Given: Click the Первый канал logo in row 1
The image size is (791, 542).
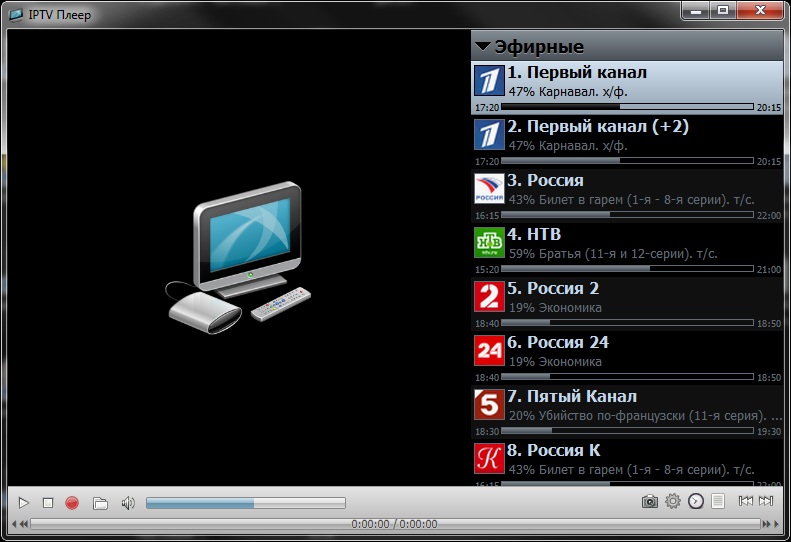Looking at the screenshot, I should (x=489, y=81).
